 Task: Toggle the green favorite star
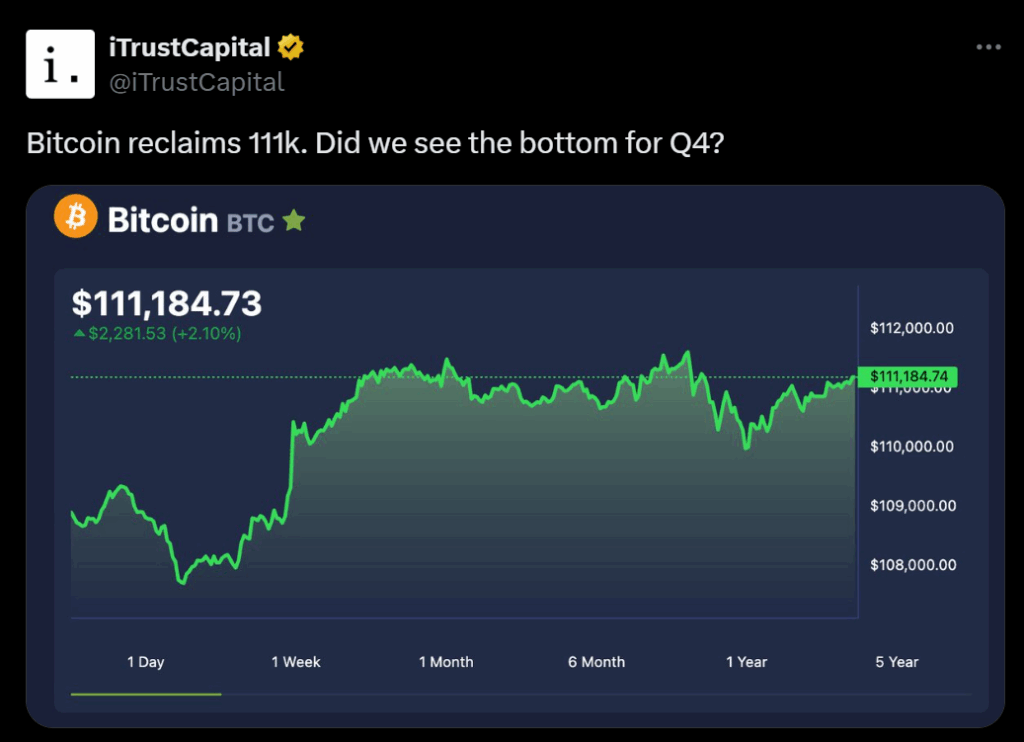point(293,220)
